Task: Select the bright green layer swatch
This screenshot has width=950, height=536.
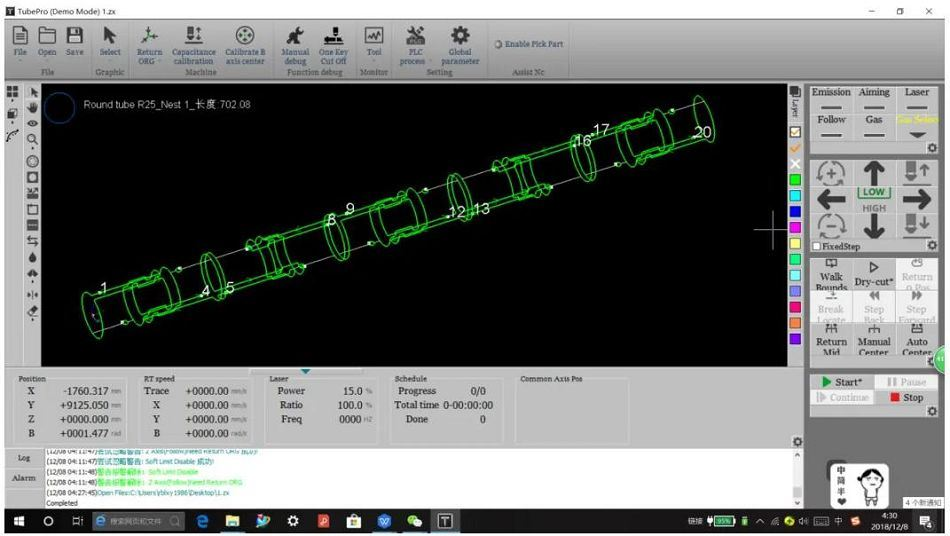Action: [x=796, y=179]
